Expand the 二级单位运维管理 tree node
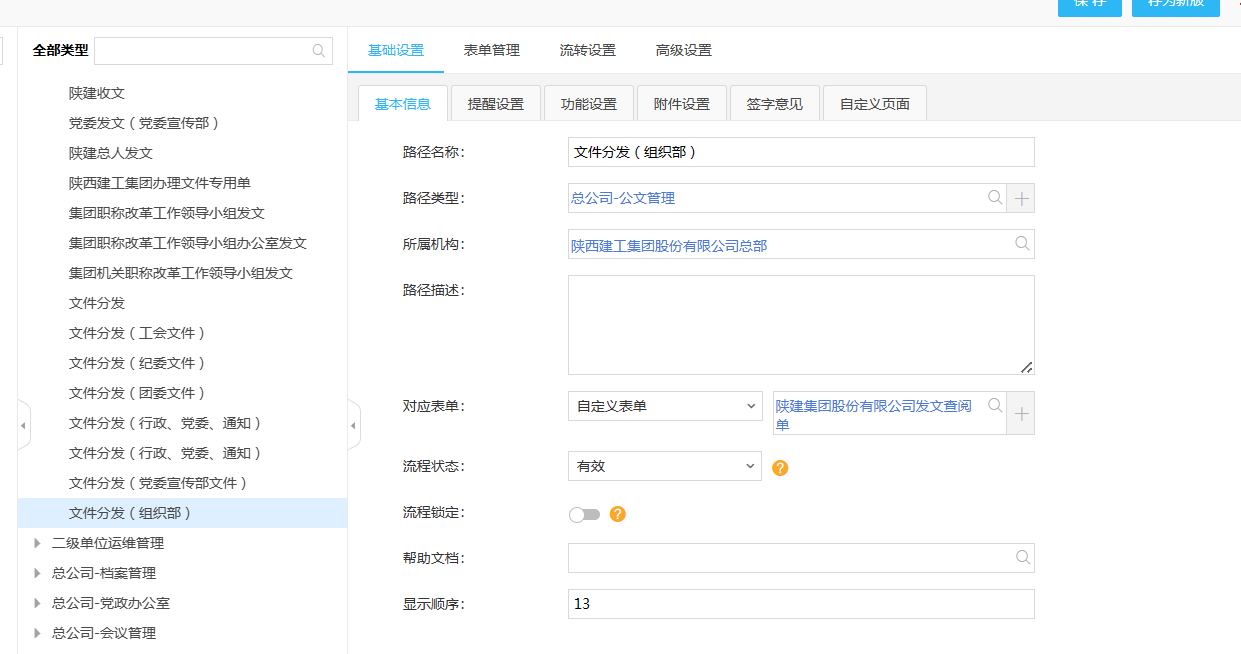The width and height of the screenshot is (1241, 654). 38,543
